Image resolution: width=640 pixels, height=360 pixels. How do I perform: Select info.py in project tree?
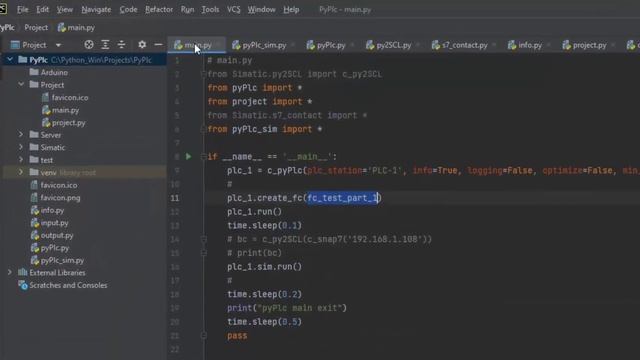coord(52,210)
